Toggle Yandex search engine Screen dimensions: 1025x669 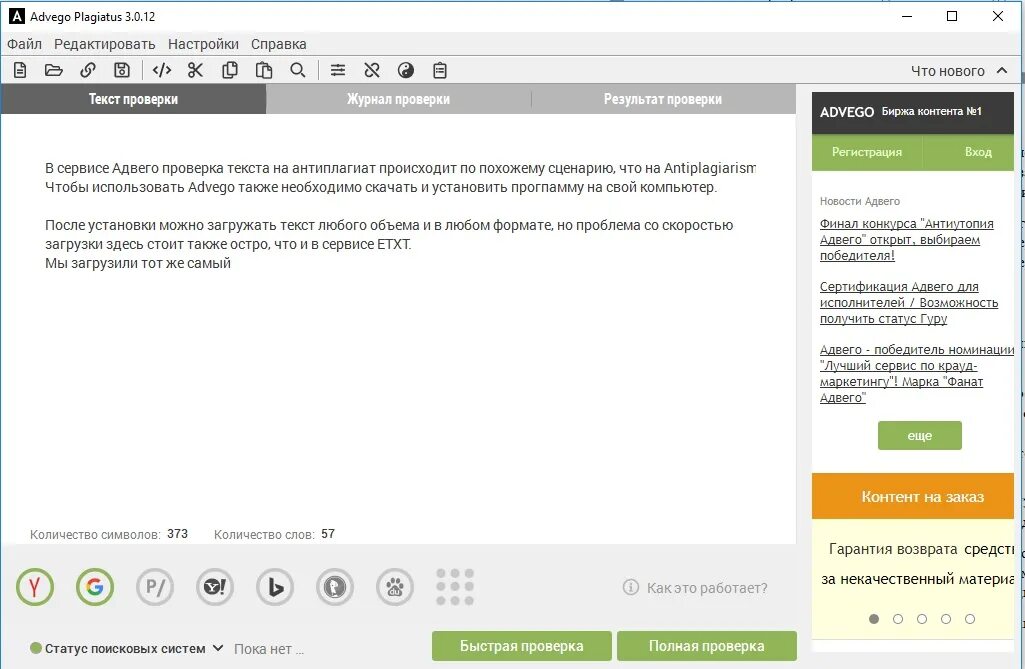coord(35,587)
